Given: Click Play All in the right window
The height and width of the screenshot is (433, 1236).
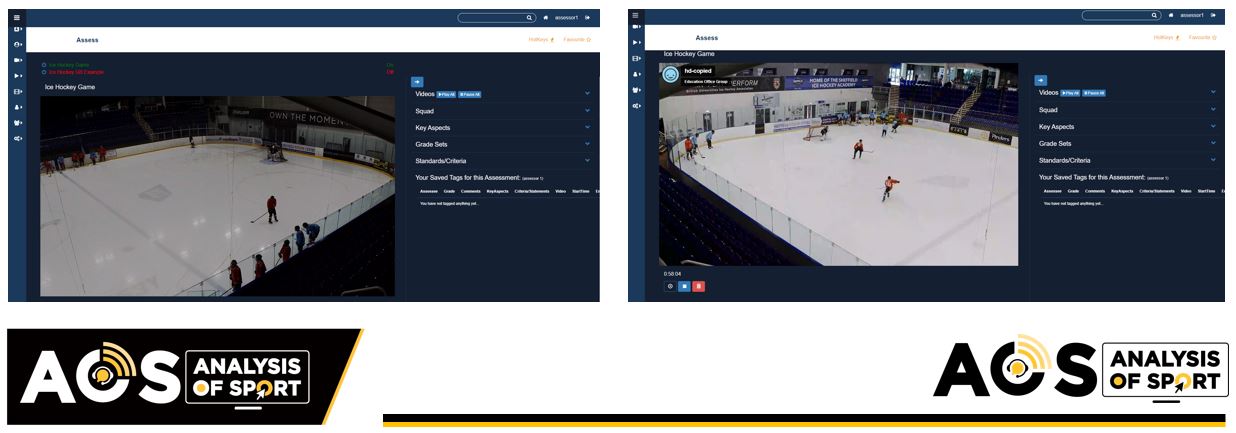Looking at the screenshot, I should (1071, 93).
